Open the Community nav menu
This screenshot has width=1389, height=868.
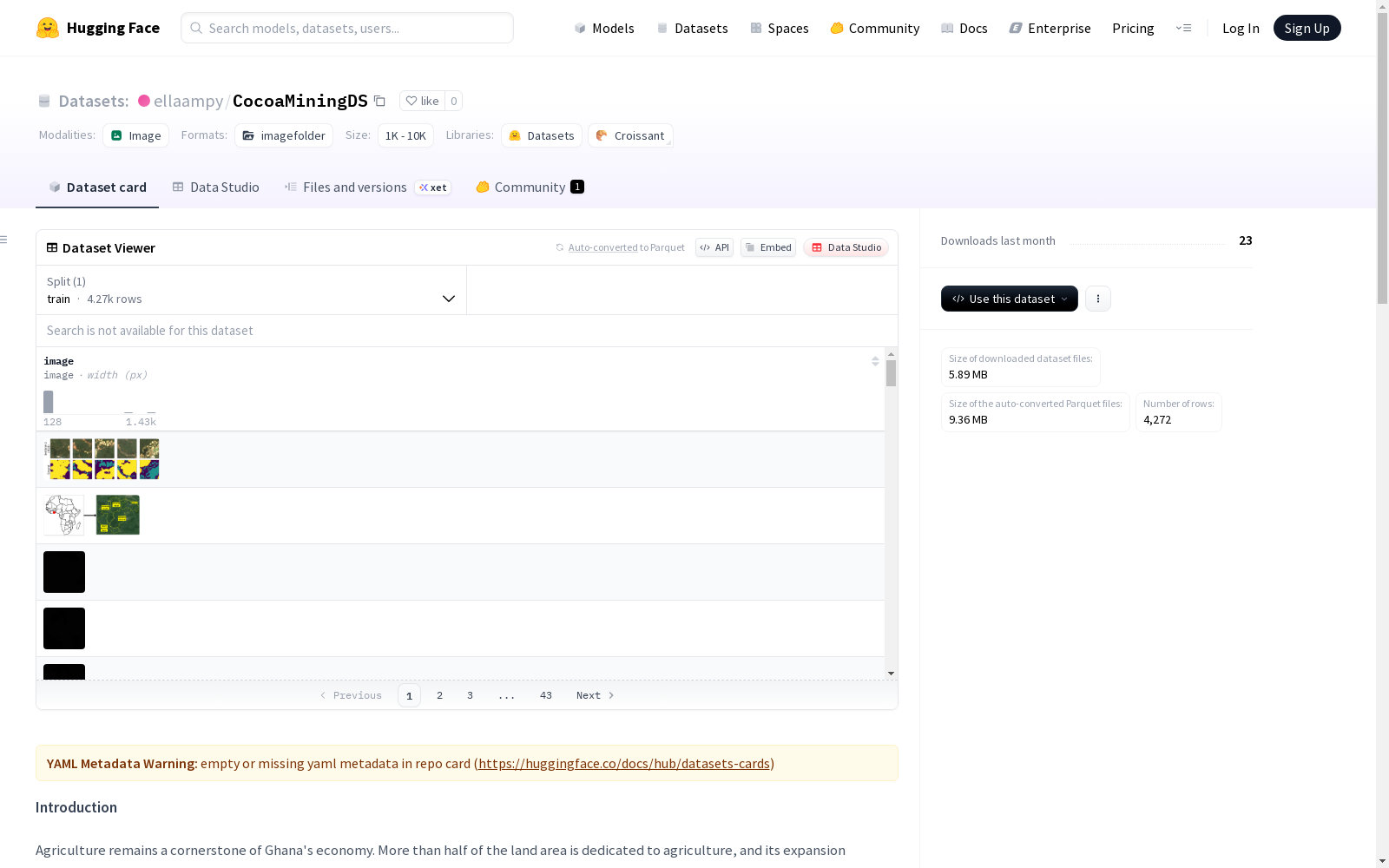coord(874,28)
